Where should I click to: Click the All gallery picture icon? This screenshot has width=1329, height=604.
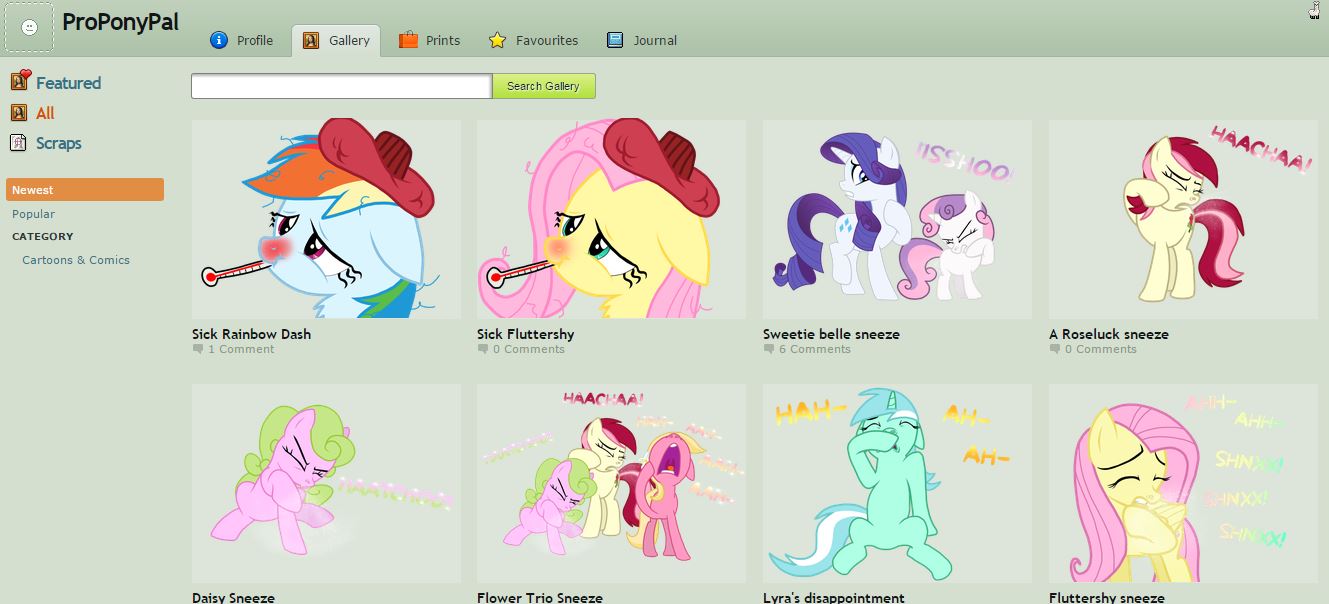pos(18,113)
